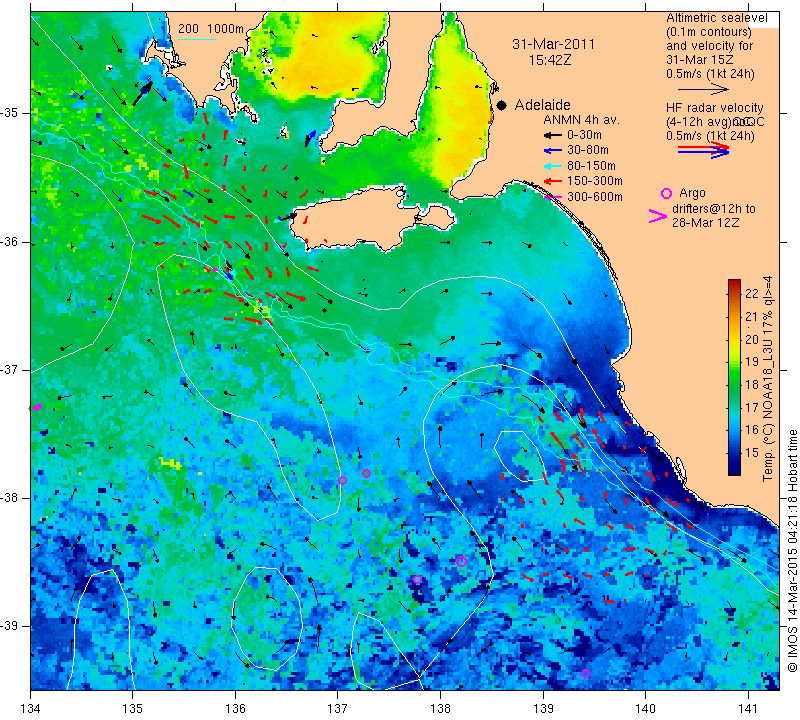Click the '150-300m' depth label
Image resolution: width=800 pixels, height=720 pixels.
click(x=594, y=181)
